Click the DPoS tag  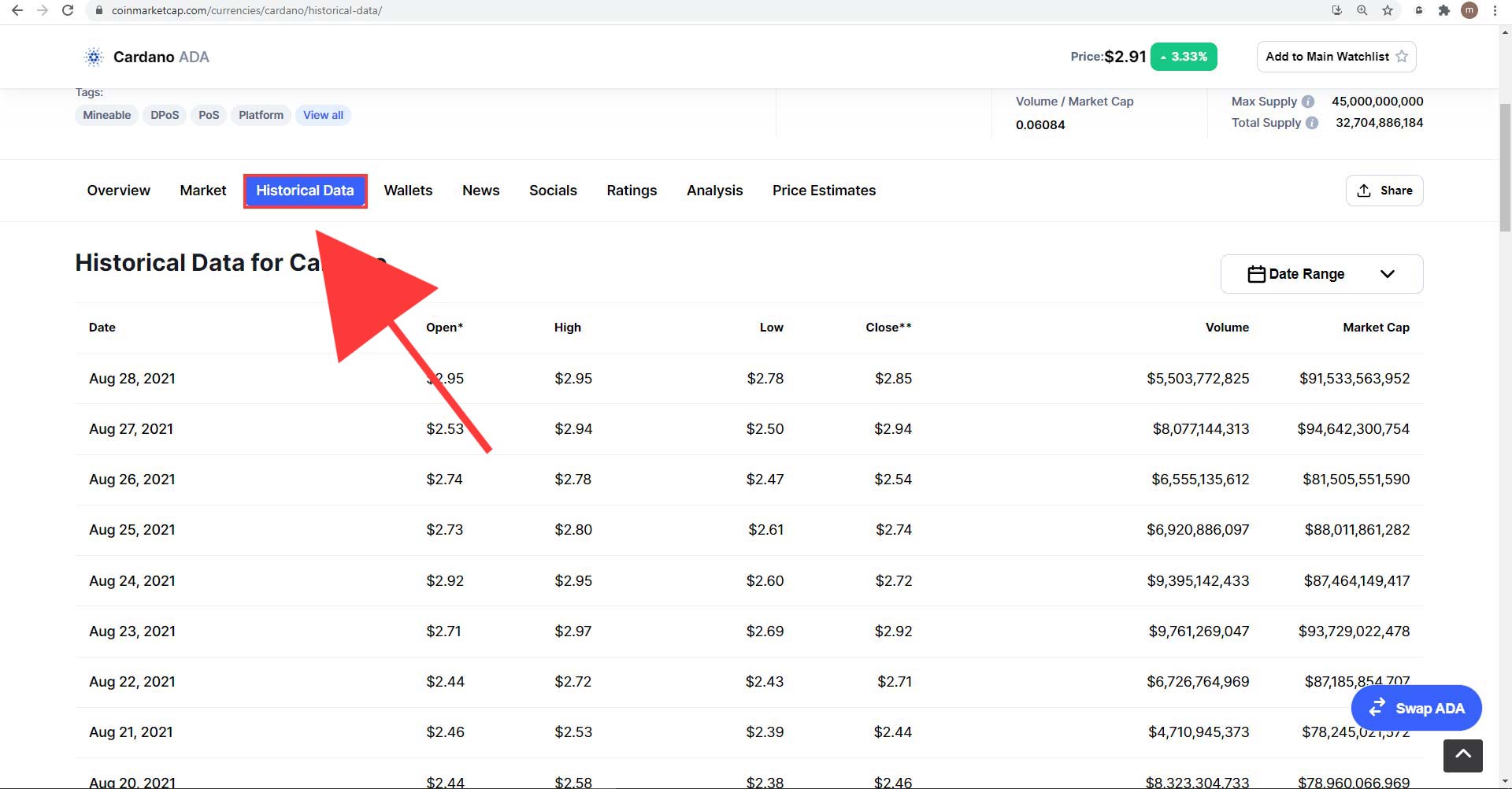(165, 115)
